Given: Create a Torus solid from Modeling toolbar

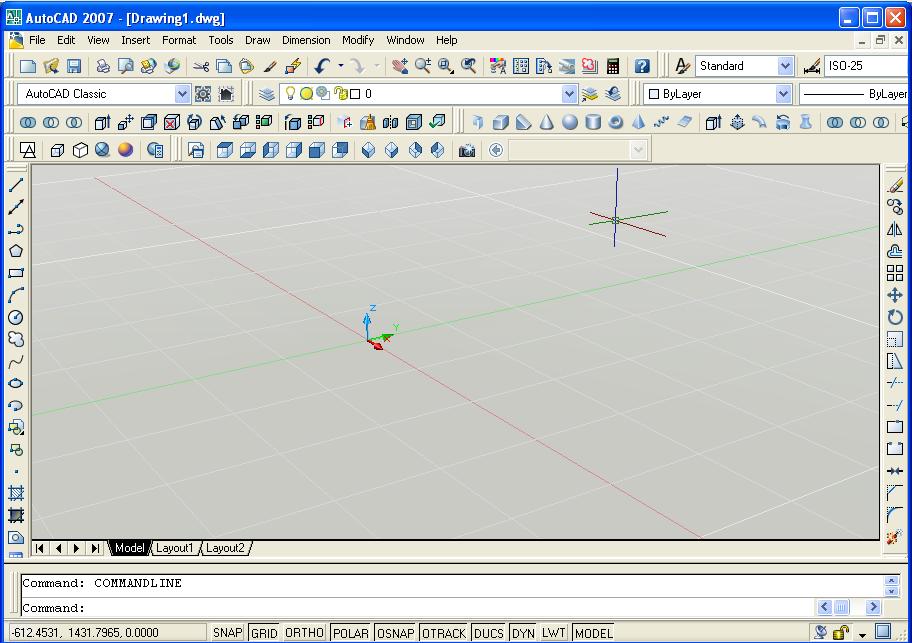Looking at the screenshot, I should [x=615, y=122].
